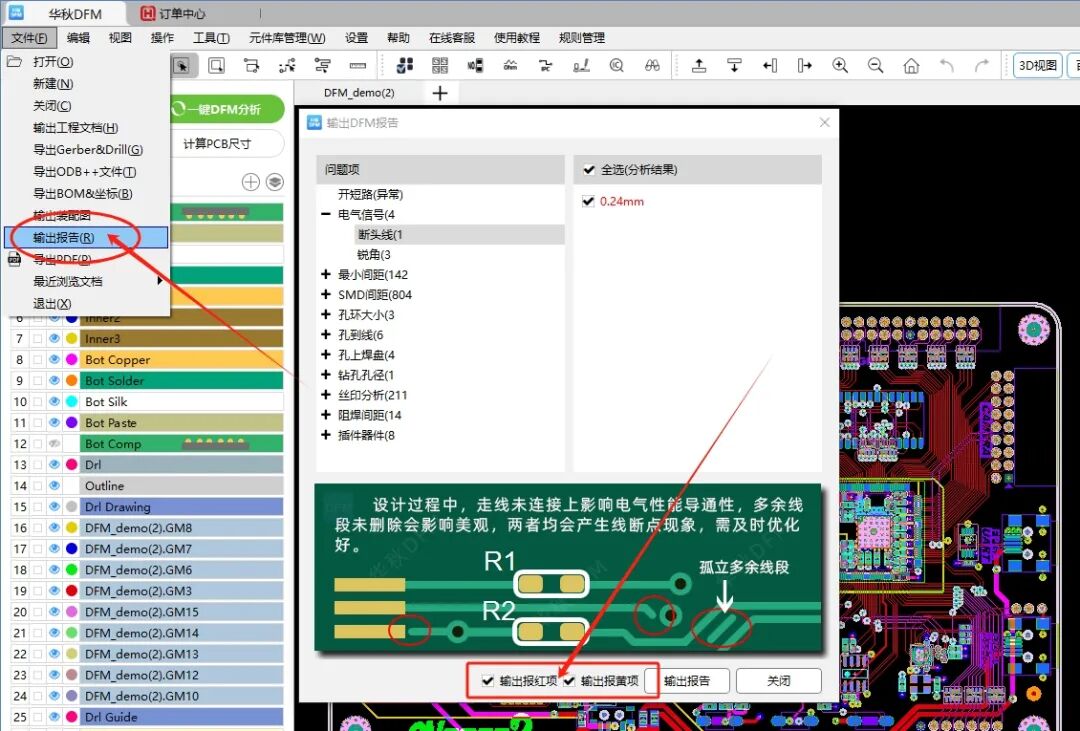Click the layer stack icon in panel

point(274,182)
